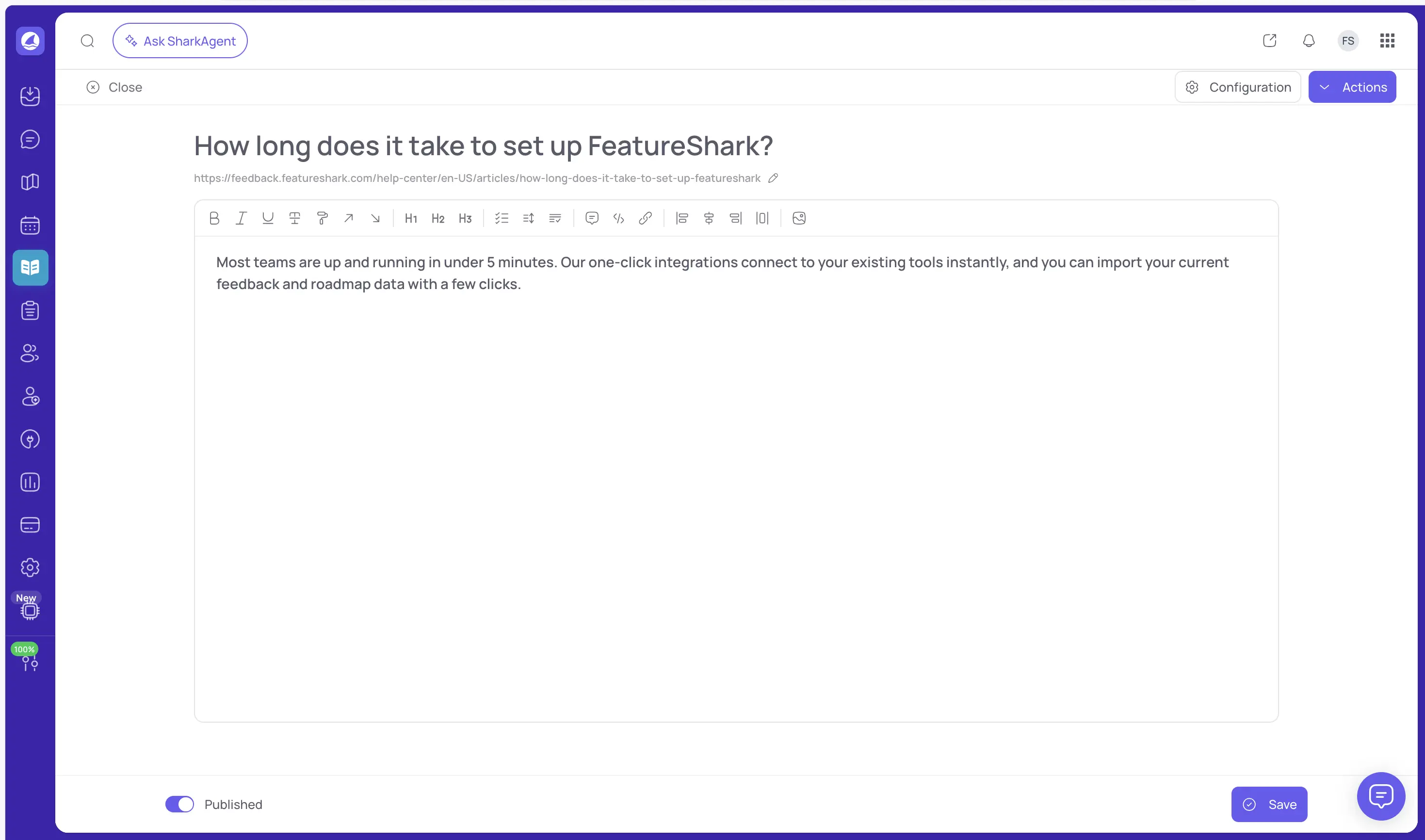Screen dimensions: 1425x840
Task: Open the New chip AI sidebar icon
Action: click(30, 611)
